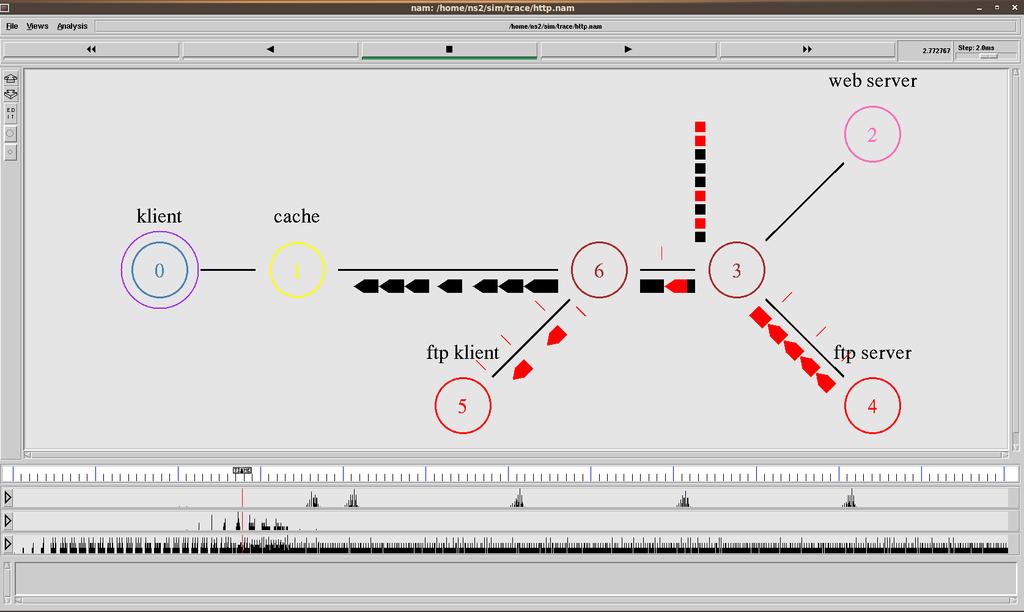Click the leftmost black packet heading to cache
Screen dimensions: 1024x612
click(x=366, y=286)
